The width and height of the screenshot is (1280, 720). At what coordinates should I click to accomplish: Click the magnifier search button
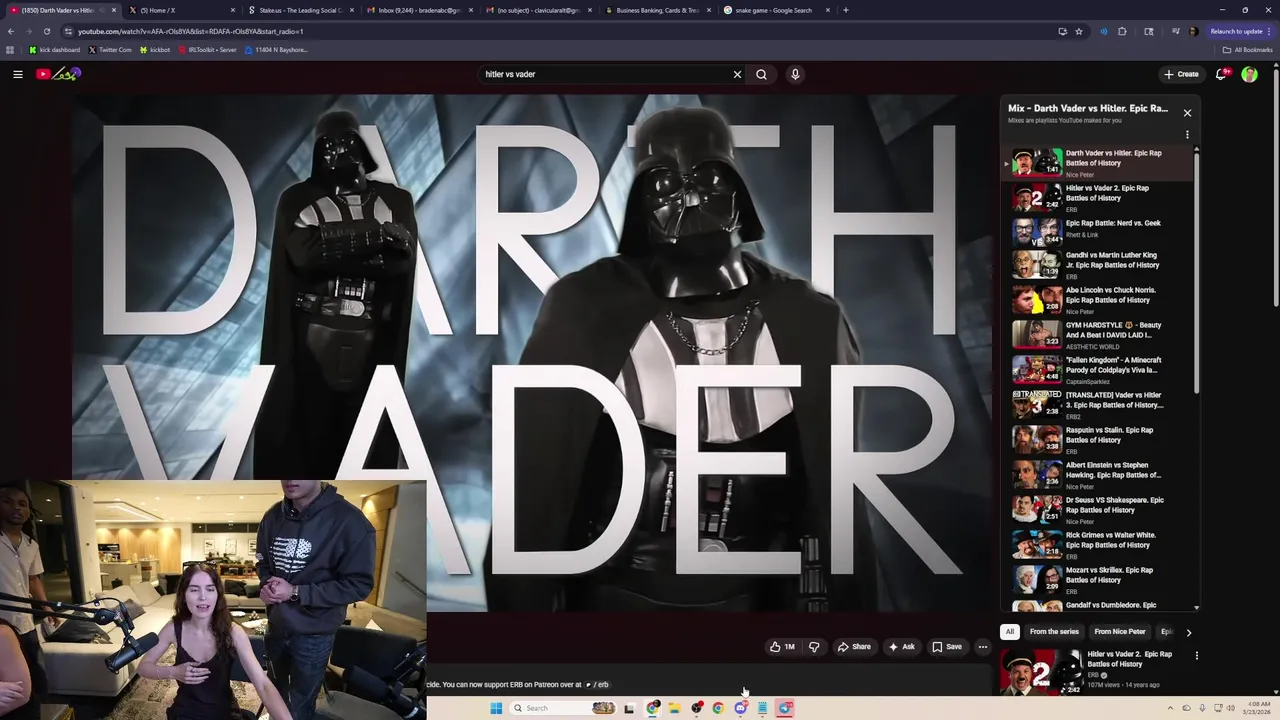point(762,74)
